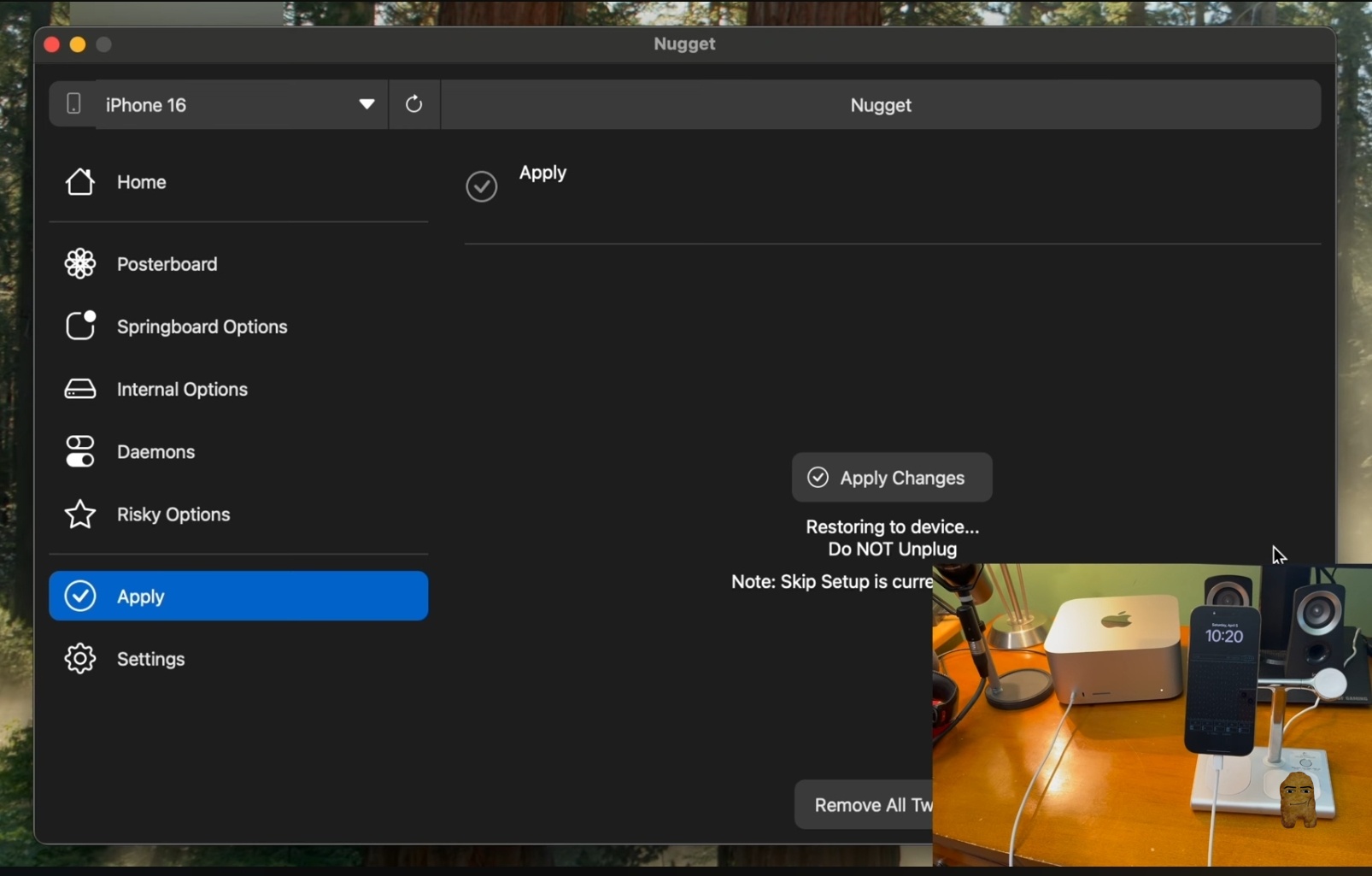This screenshot has width=1372, height=876.
Task: Click the Posterboard flower icon
Action: pyautogui.click(x=80, y=263)
